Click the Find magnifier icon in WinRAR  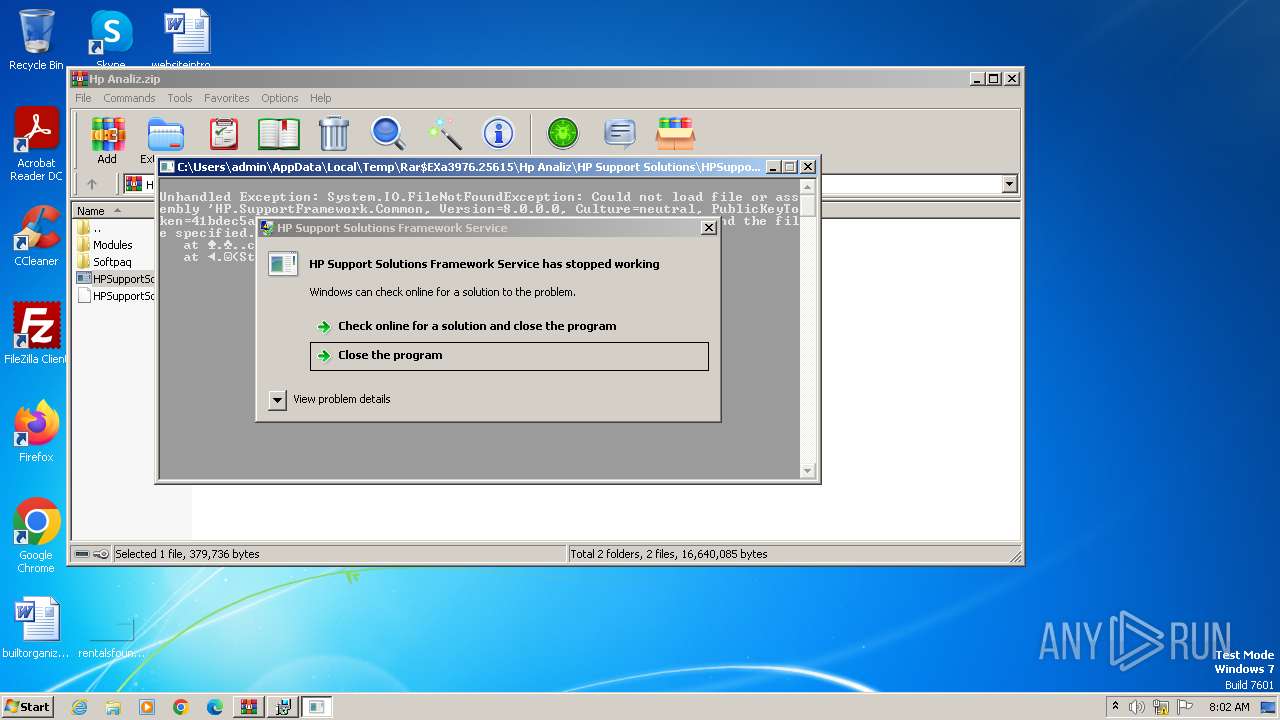point(388,133)
